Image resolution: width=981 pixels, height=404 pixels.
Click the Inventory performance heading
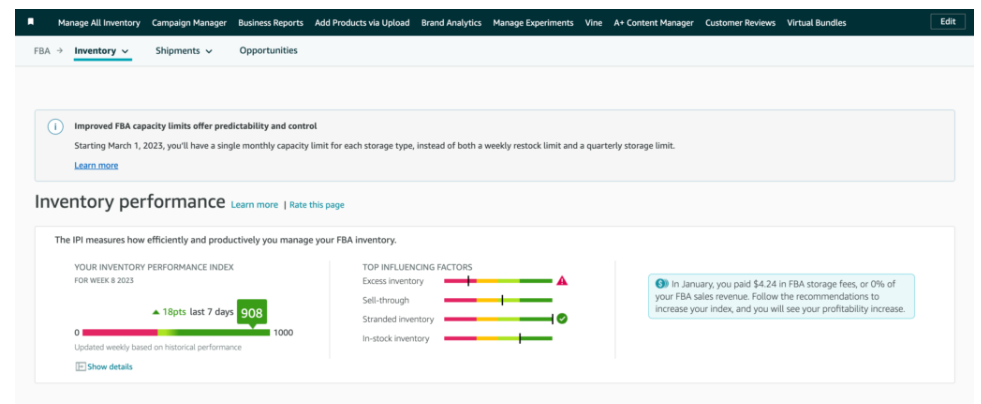130,202
